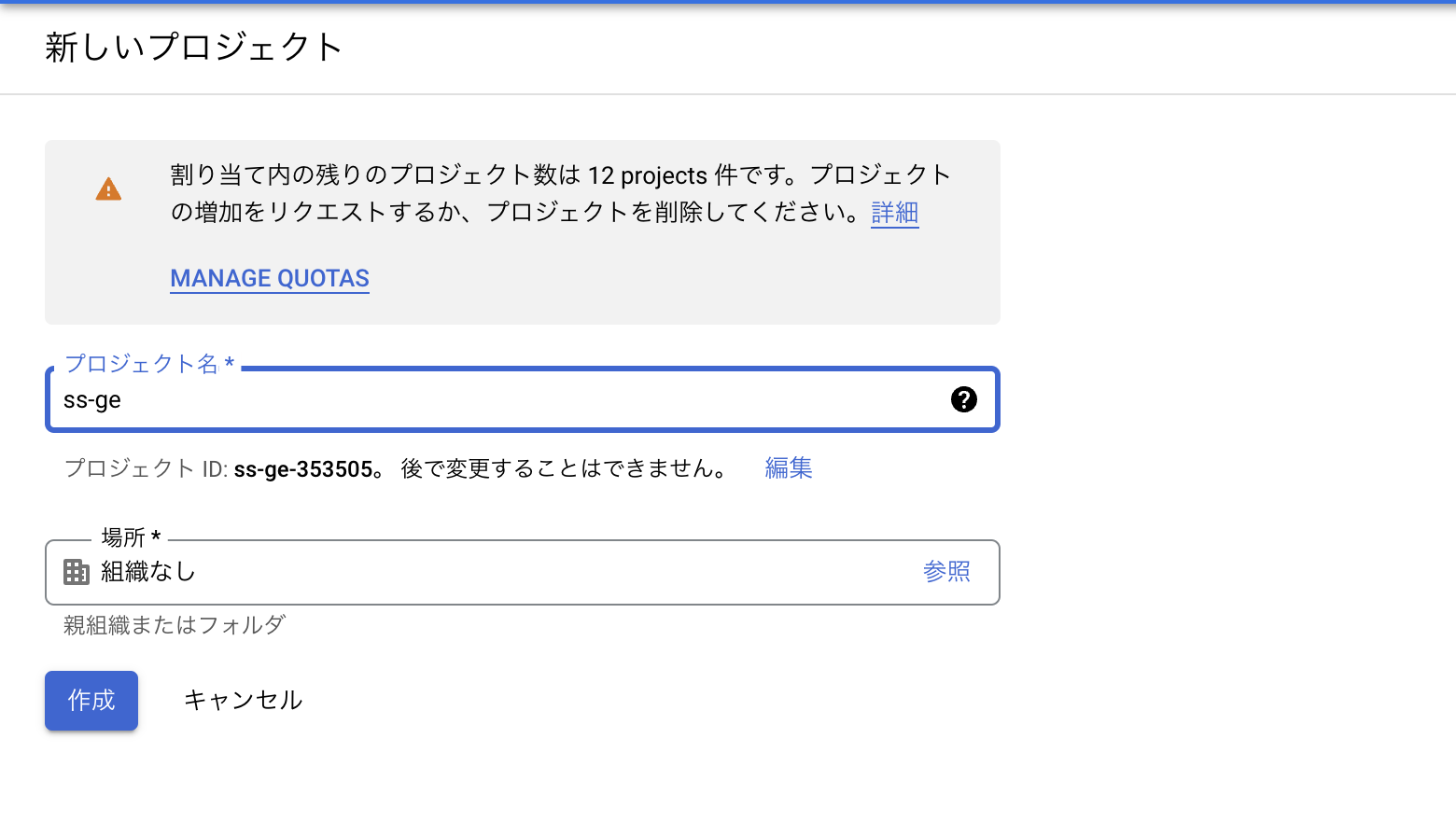Click 組織なし to change parent organization
Image resolution: width=1456 pixels, height=836 pixels.
point(147,572)
